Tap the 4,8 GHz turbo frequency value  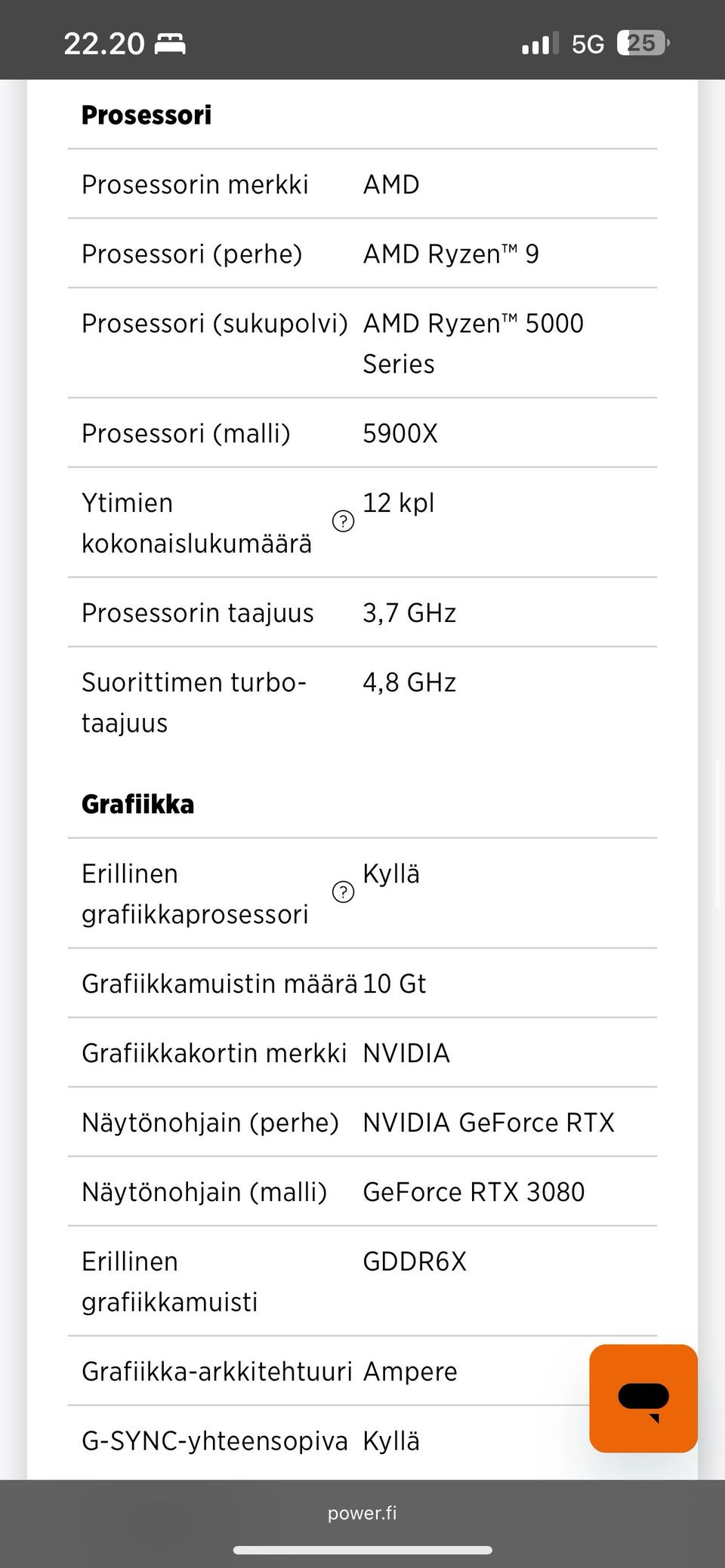(x=409, y=682)
